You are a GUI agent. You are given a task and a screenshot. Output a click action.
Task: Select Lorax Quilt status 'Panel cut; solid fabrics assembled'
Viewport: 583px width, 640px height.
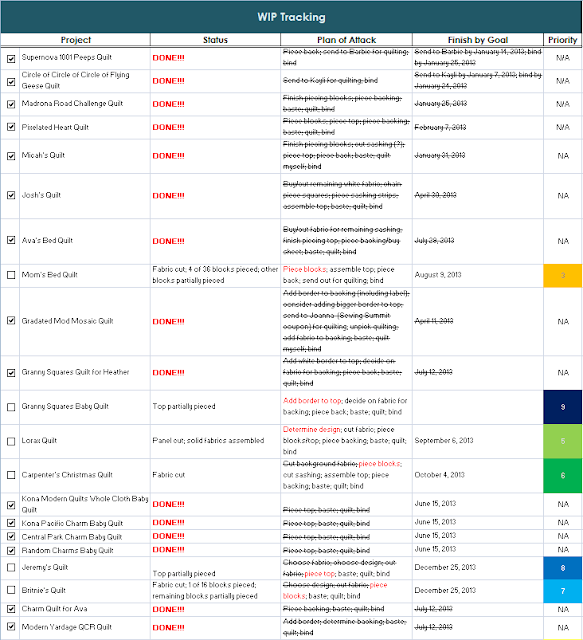(215, 441)
